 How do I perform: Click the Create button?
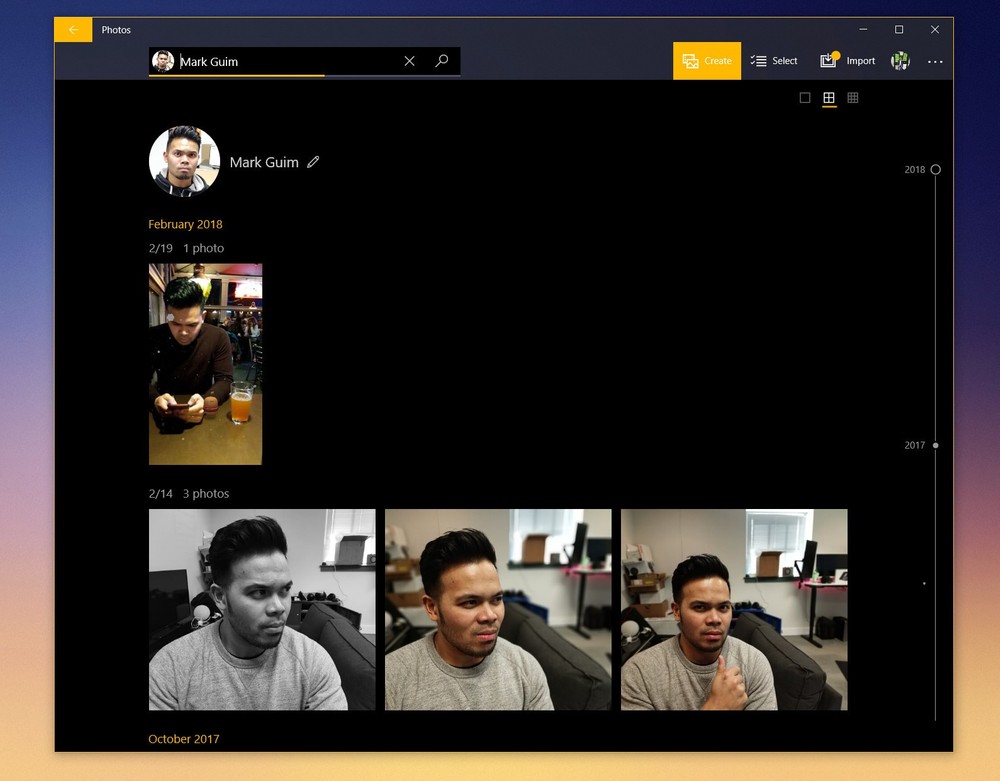(x=707, y=61)
